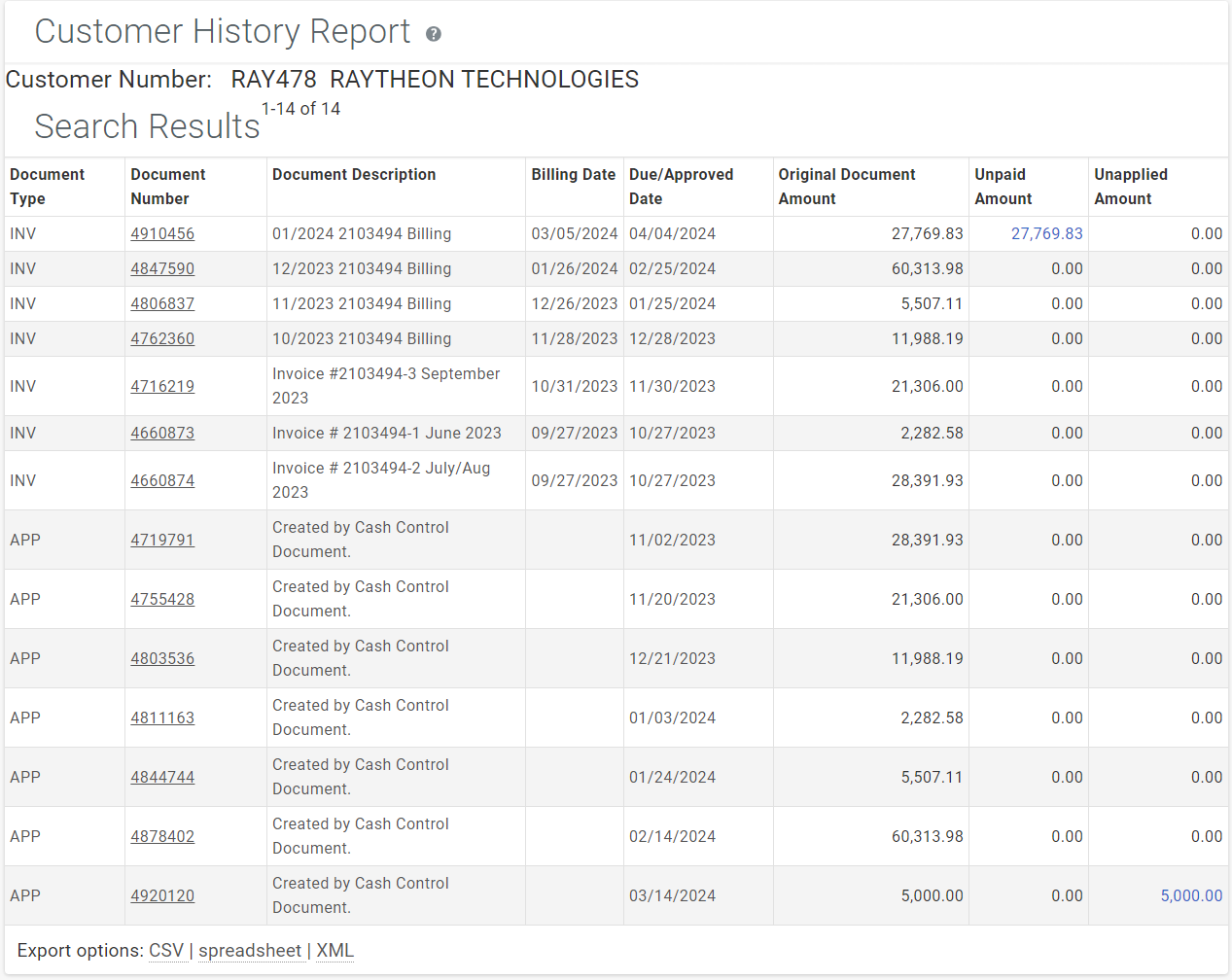Open invoice document 4660873
1232x980 pixels.
click(162, 433)
